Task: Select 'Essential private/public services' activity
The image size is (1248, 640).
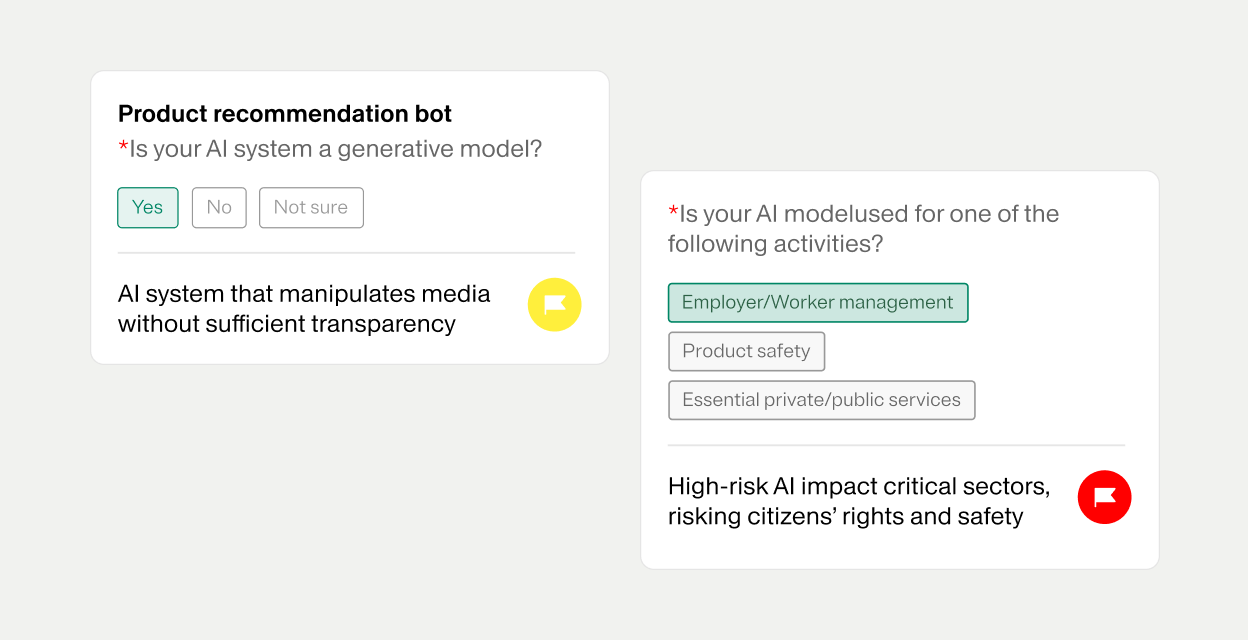Action: click(x=821, y=400)
